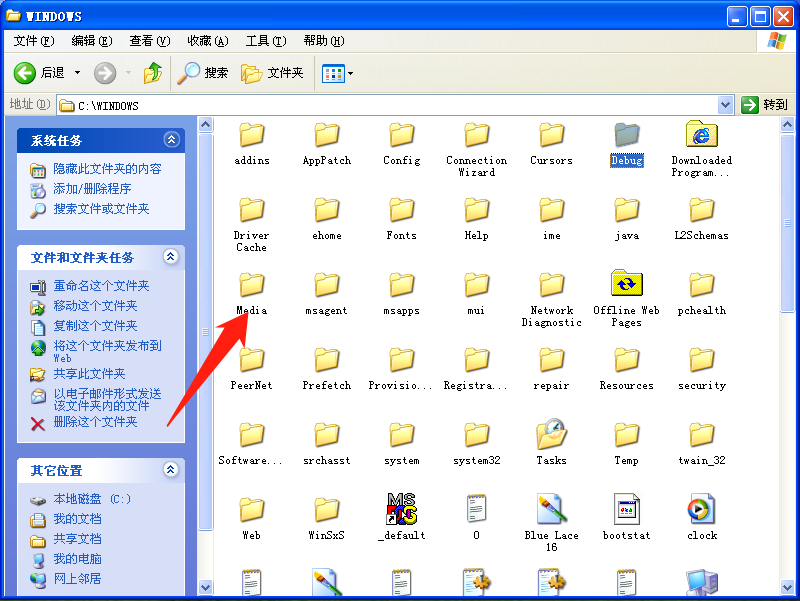
Task: Click 以电子邮件形式发送该文件夹内的文件 link
Action: click(x=107, y=399)
